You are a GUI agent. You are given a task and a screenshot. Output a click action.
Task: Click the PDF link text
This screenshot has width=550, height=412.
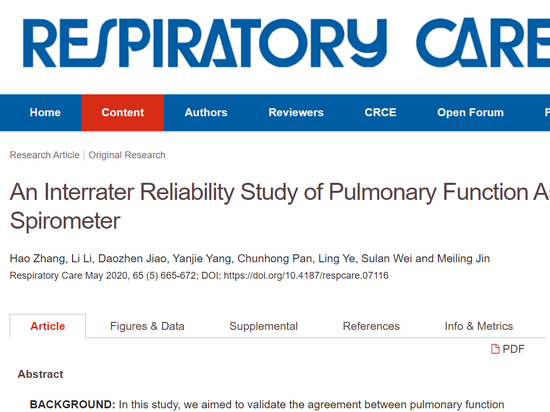(514, 349)
